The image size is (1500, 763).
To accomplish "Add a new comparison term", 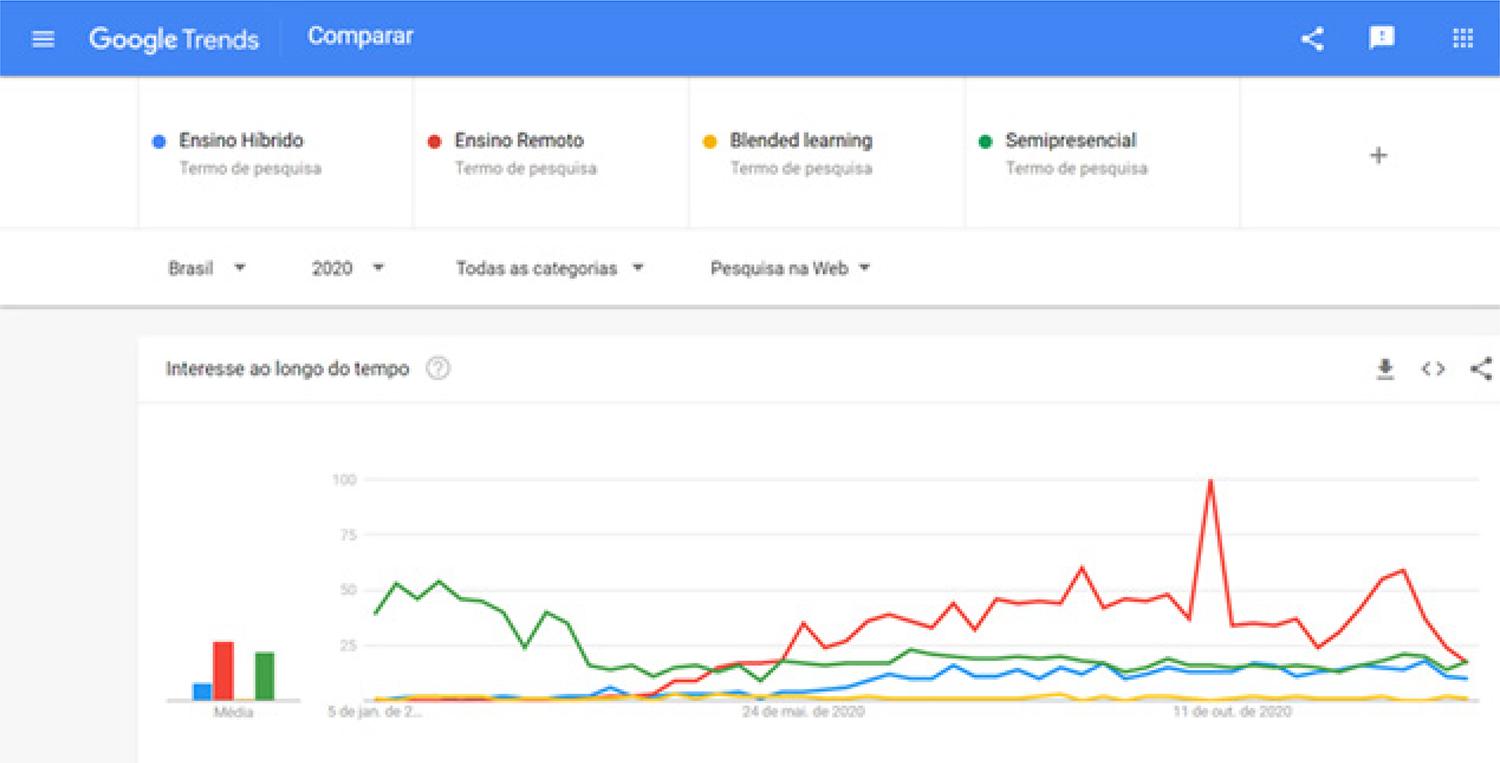I will click(1378, 155).
